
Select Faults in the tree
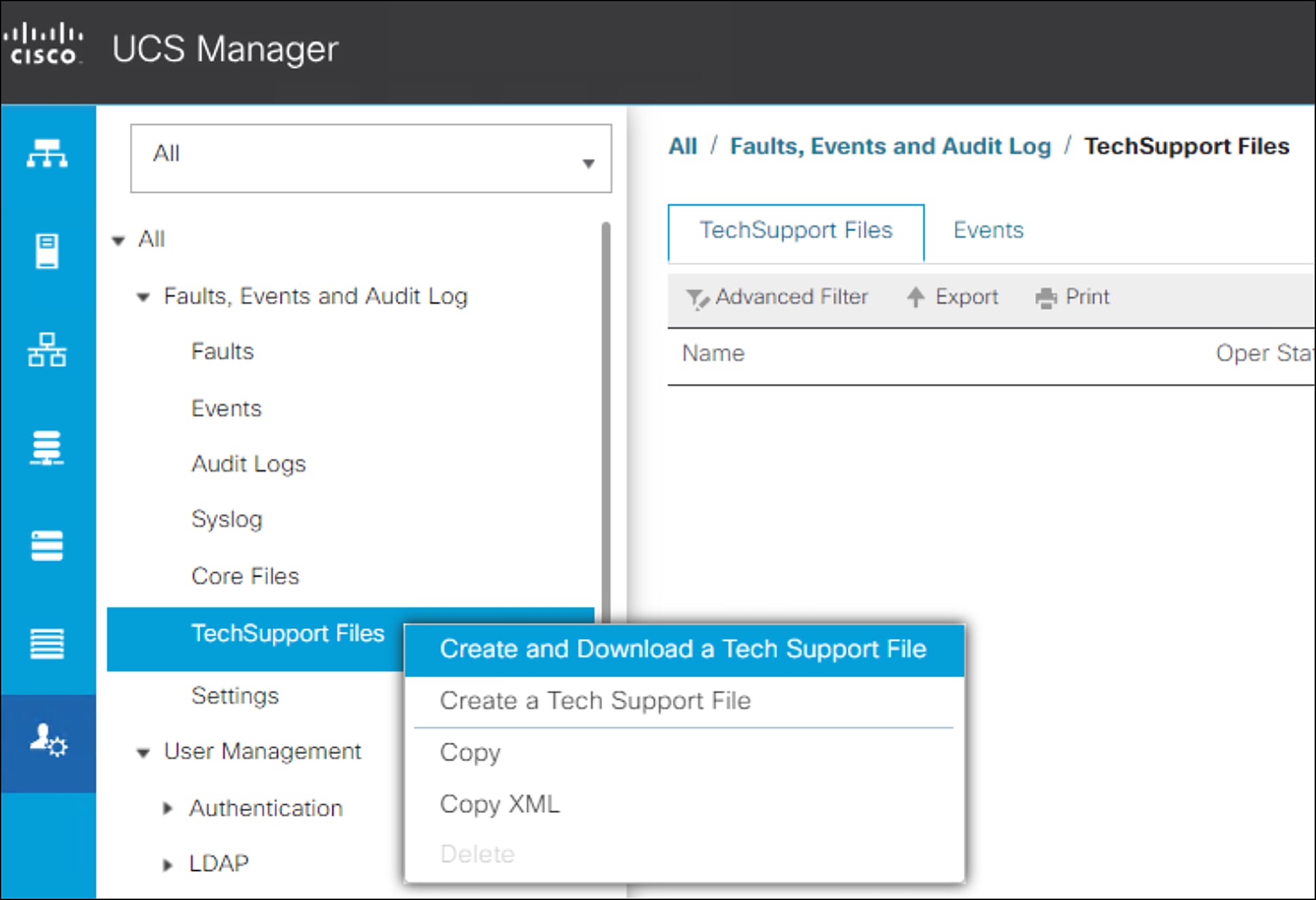222,351
